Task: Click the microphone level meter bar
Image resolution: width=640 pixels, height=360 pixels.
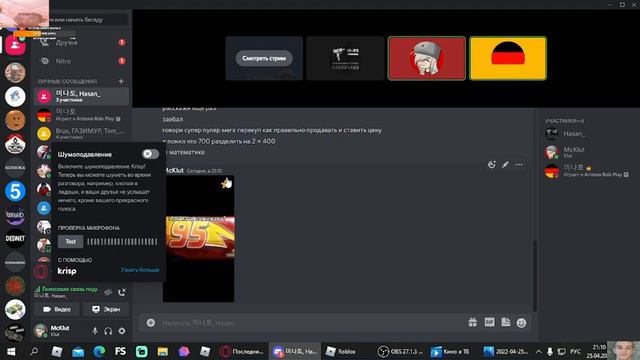Action: tap(122, 242)
